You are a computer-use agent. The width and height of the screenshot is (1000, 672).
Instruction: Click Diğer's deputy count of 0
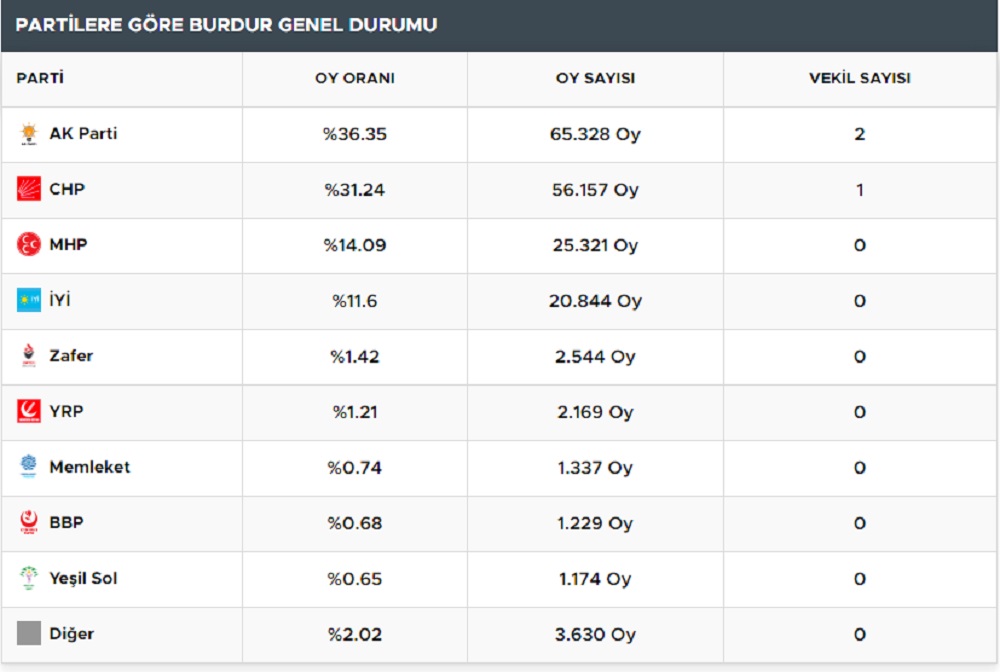coord(860,634)
